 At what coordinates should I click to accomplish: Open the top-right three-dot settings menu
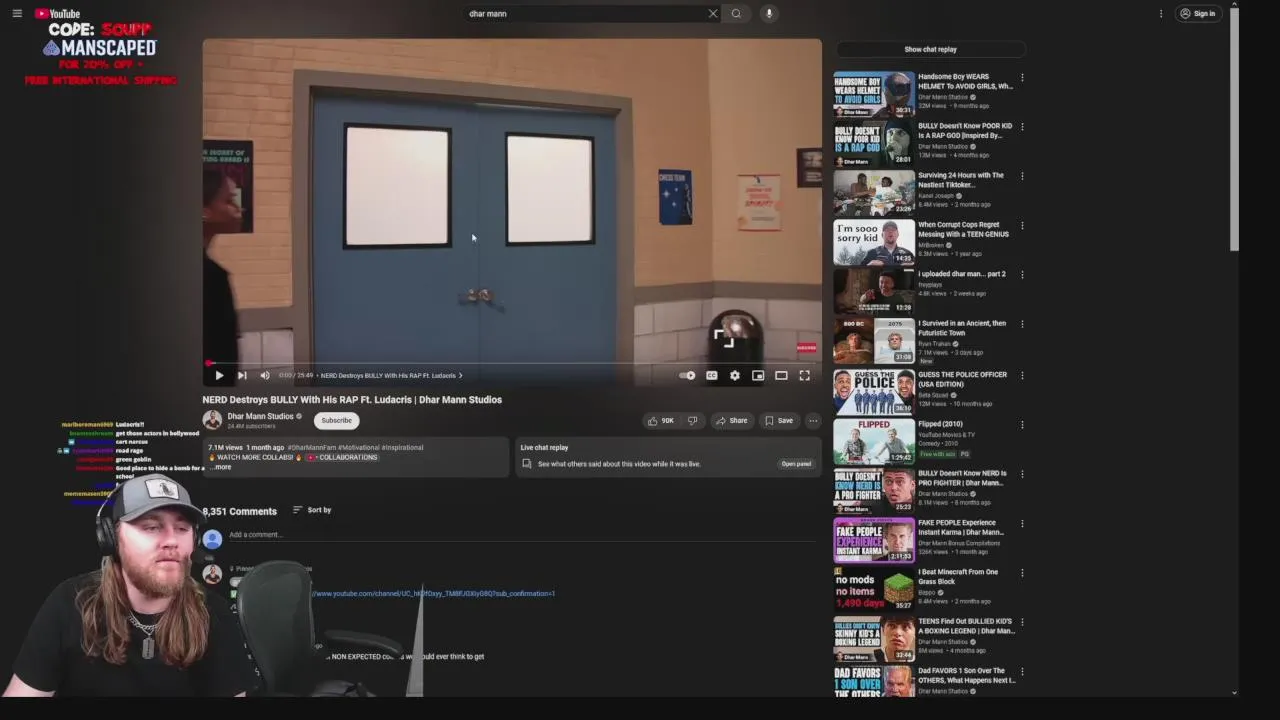pos(1161,13)
